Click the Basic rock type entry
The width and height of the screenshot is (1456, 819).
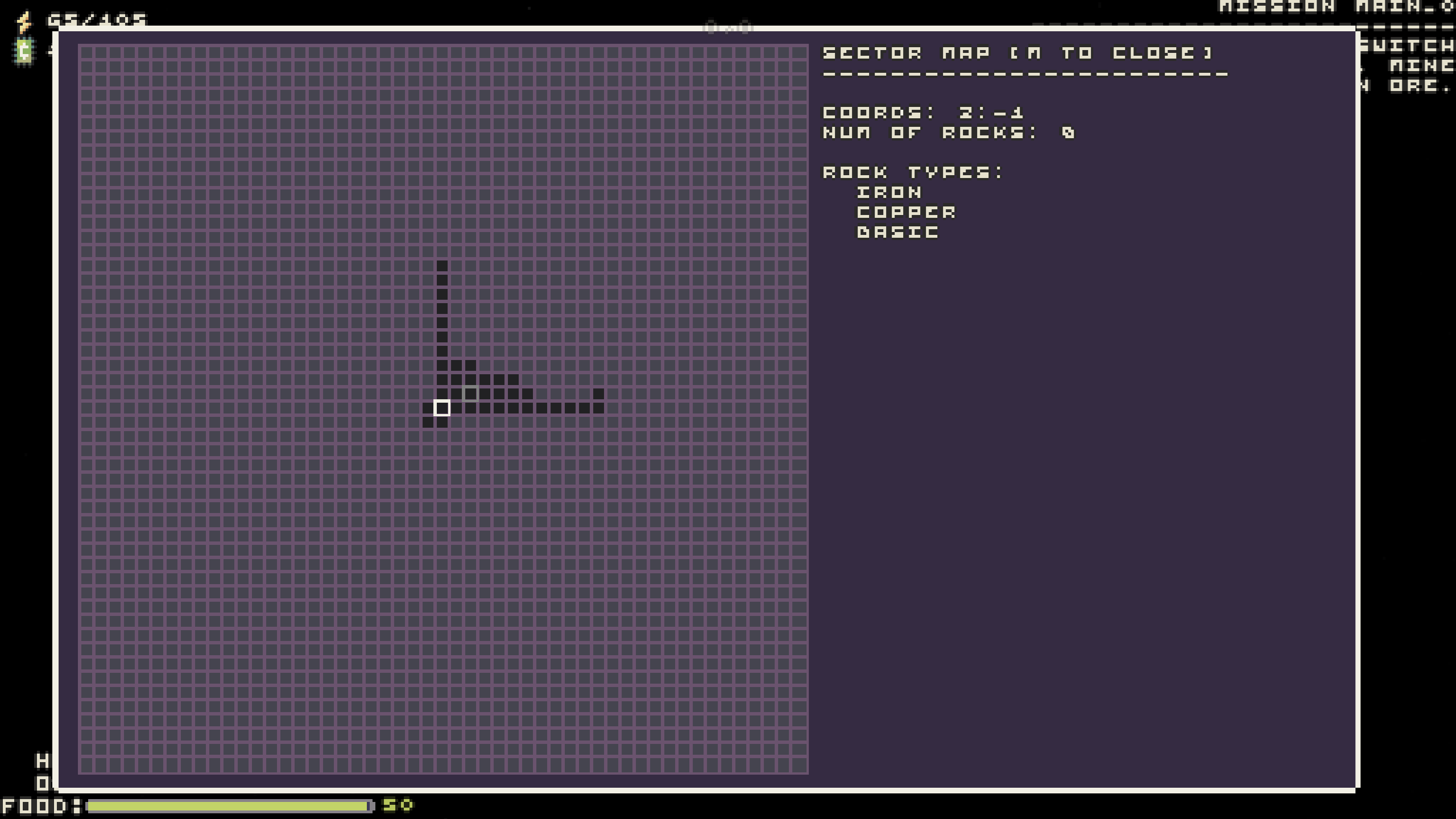(897, 232)
